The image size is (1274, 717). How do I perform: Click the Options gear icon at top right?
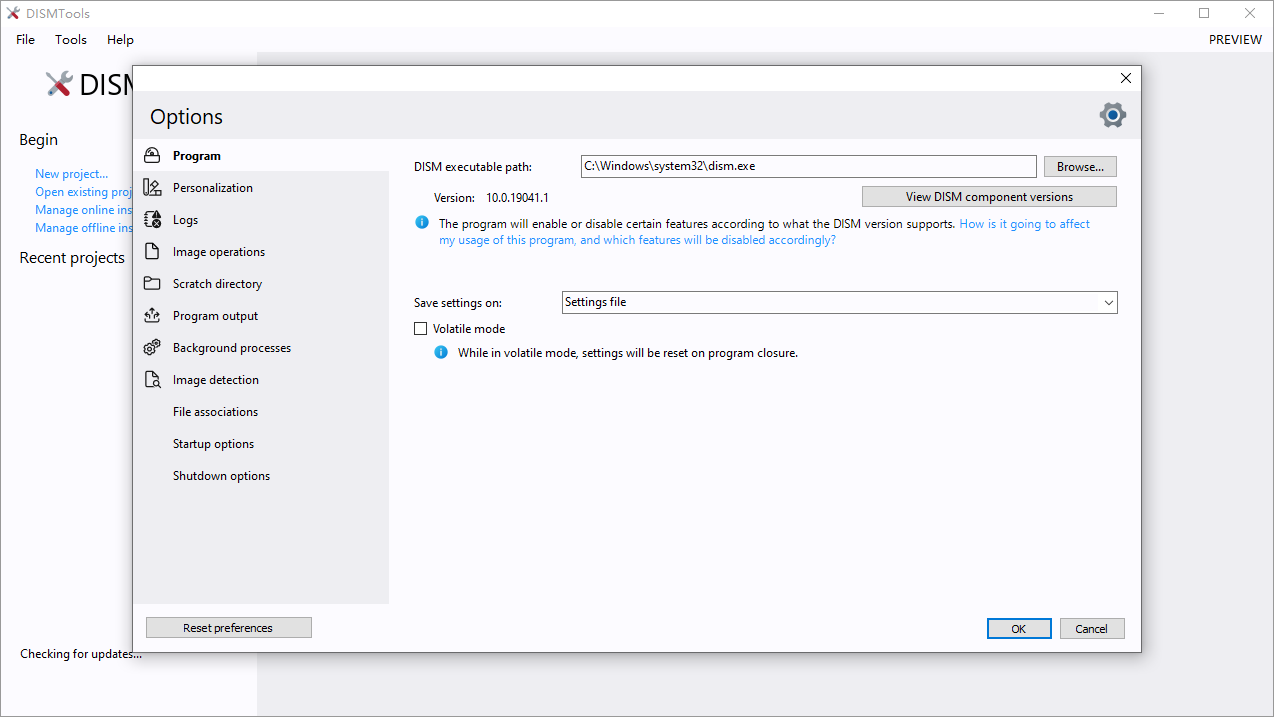(1112, 115)
